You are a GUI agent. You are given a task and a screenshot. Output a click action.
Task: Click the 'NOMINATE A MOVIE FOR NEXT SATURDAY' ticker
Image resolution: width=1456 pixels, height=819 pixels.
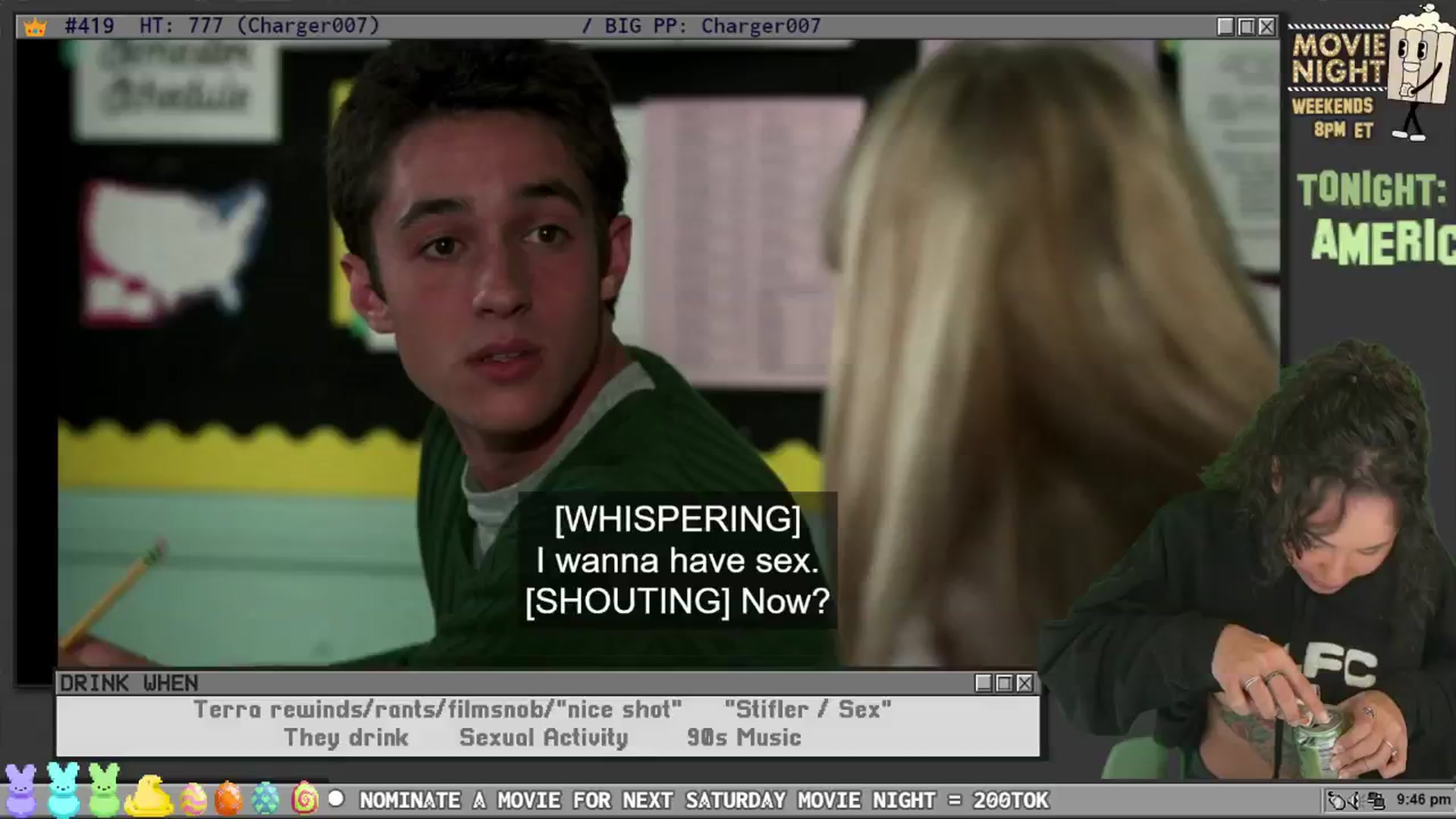(x=705, y=800)
